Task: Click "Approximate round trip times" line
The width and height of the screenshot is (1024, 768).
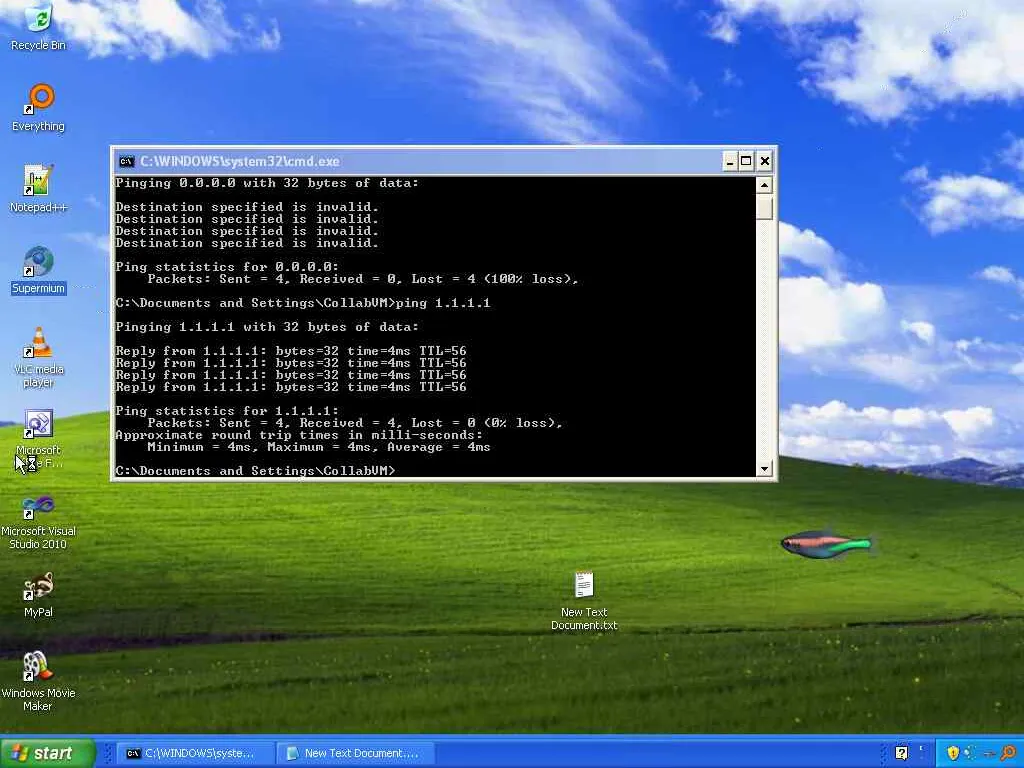Action: [x=299, y=435]
